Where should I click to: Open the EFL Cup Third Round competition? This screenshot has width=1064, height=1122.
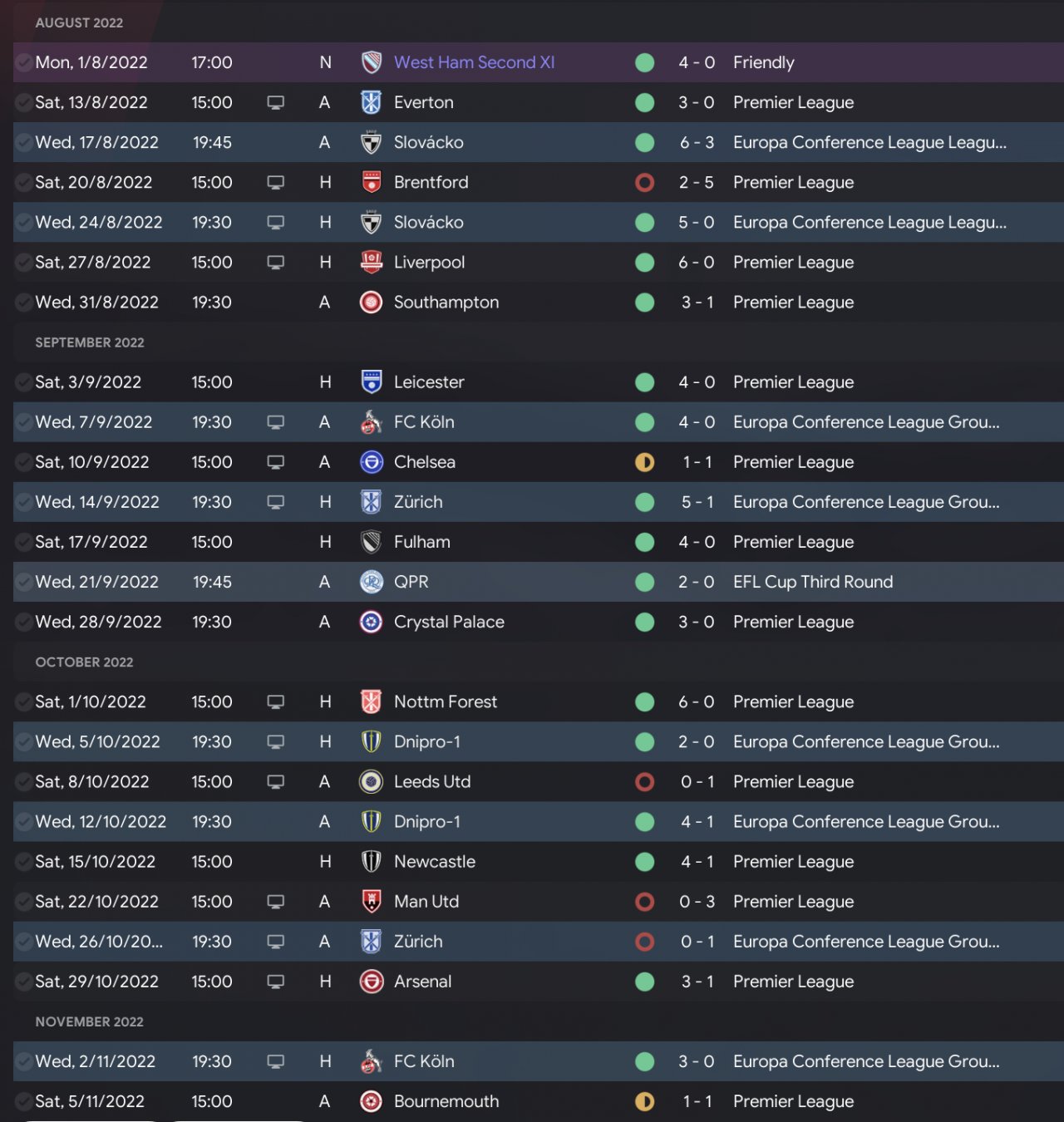[812, 582]
